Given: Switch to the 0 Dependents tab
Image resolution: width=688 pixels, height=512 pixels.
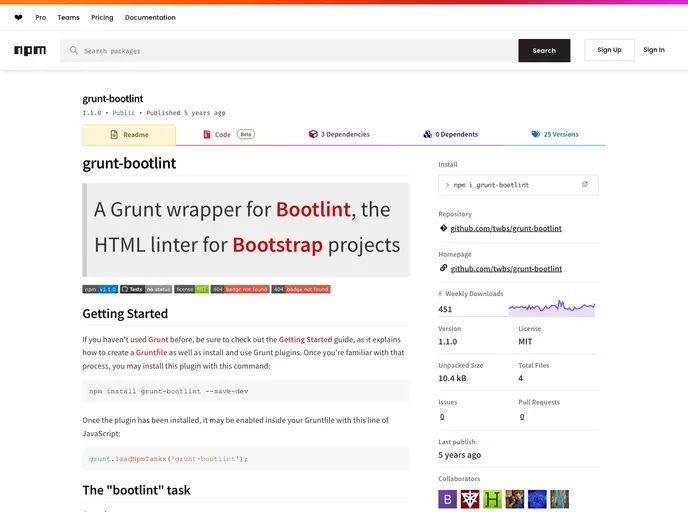Looking at the screenshot, I should 450,134.
